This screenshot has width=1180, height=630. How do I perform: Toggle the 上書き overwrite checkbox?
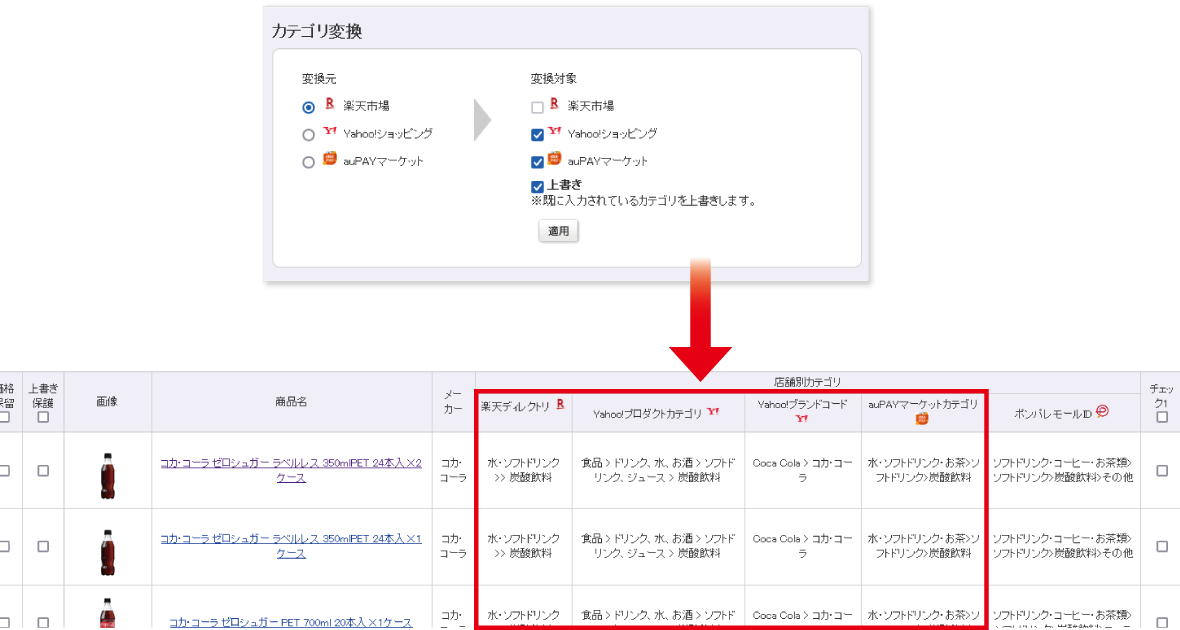537,187
